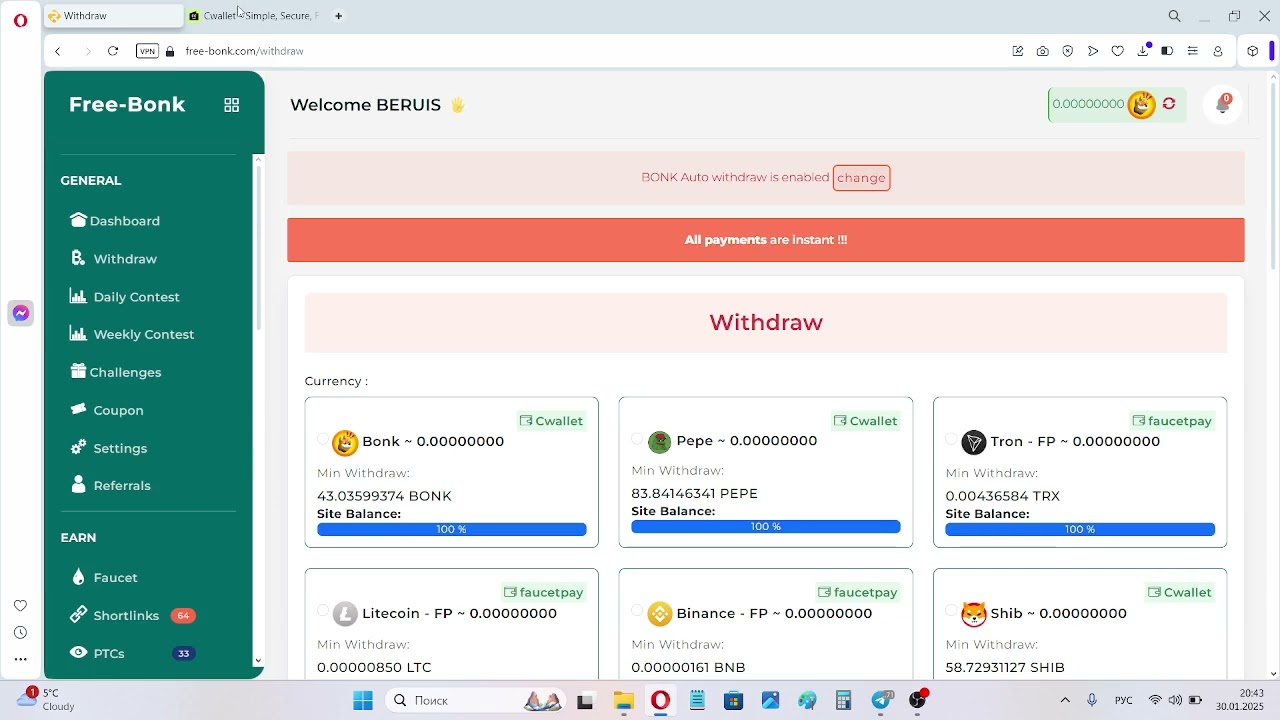Image resolution: width=1280 pixels, height=720 pixels.
Task: Open the Windows Start button
Action: [x=363, y=701]
